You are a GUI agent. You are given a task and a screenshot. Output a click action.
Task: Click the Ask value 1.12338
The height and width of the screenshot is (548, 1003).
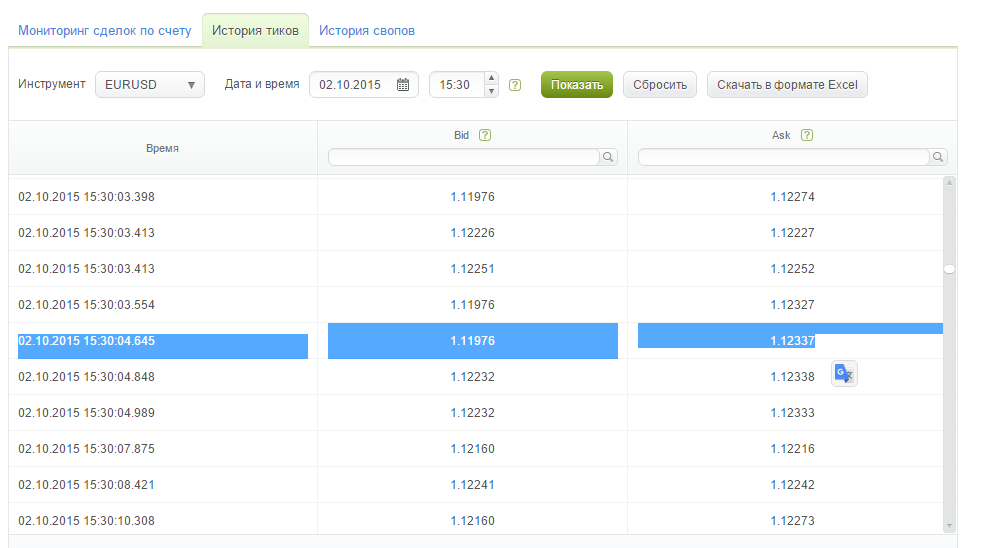[x=793, y=377]
